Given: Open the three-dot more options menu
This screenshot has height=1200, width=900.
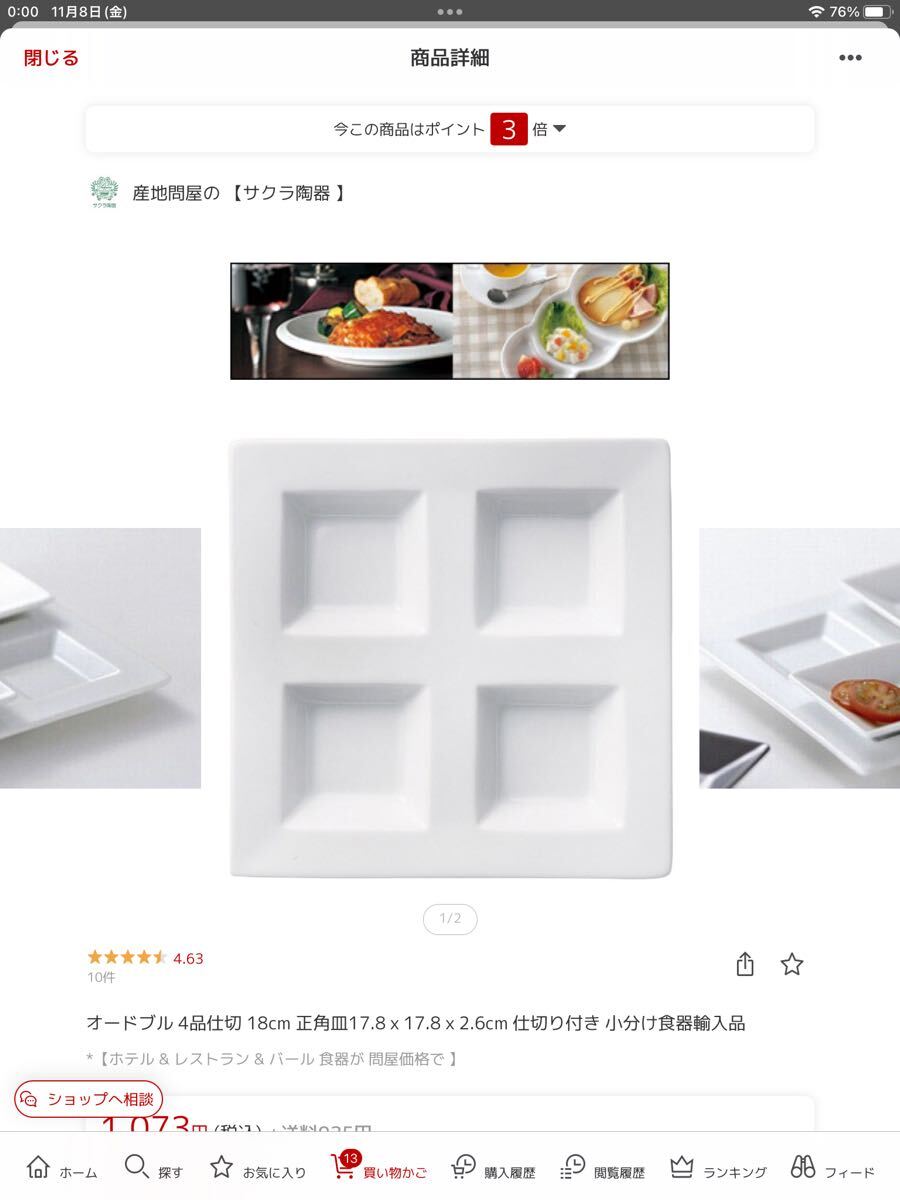Looking at the screenshot, I should tap(850, 58).
